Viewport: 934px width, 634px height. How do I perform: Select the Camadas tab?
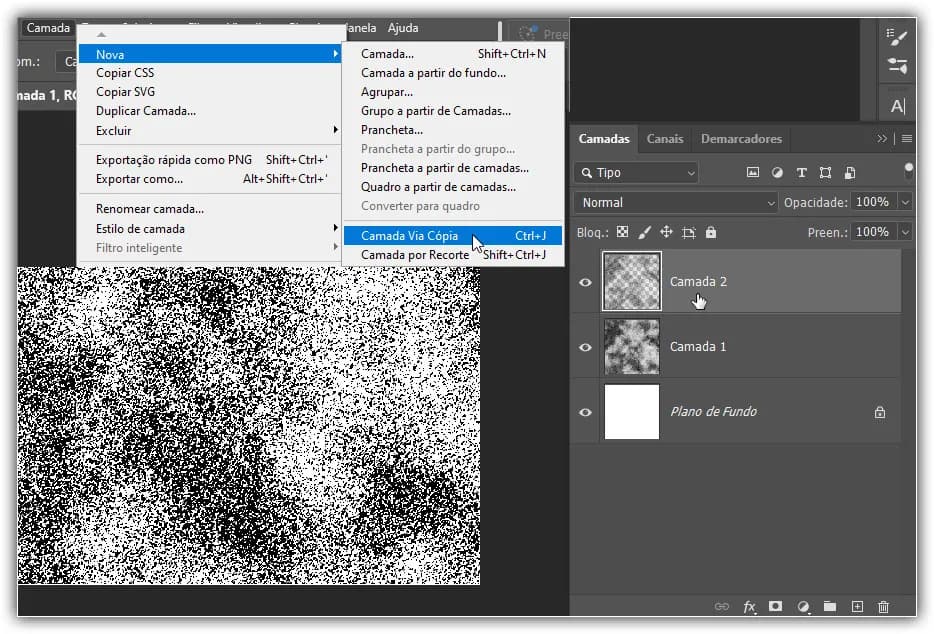[x=604, y=139]
